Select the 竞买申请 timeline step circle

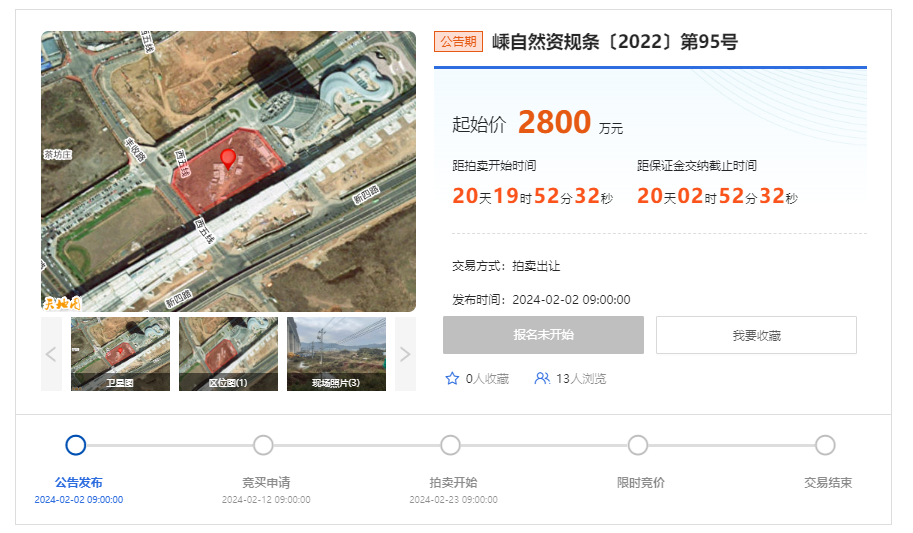click(263, 445)
